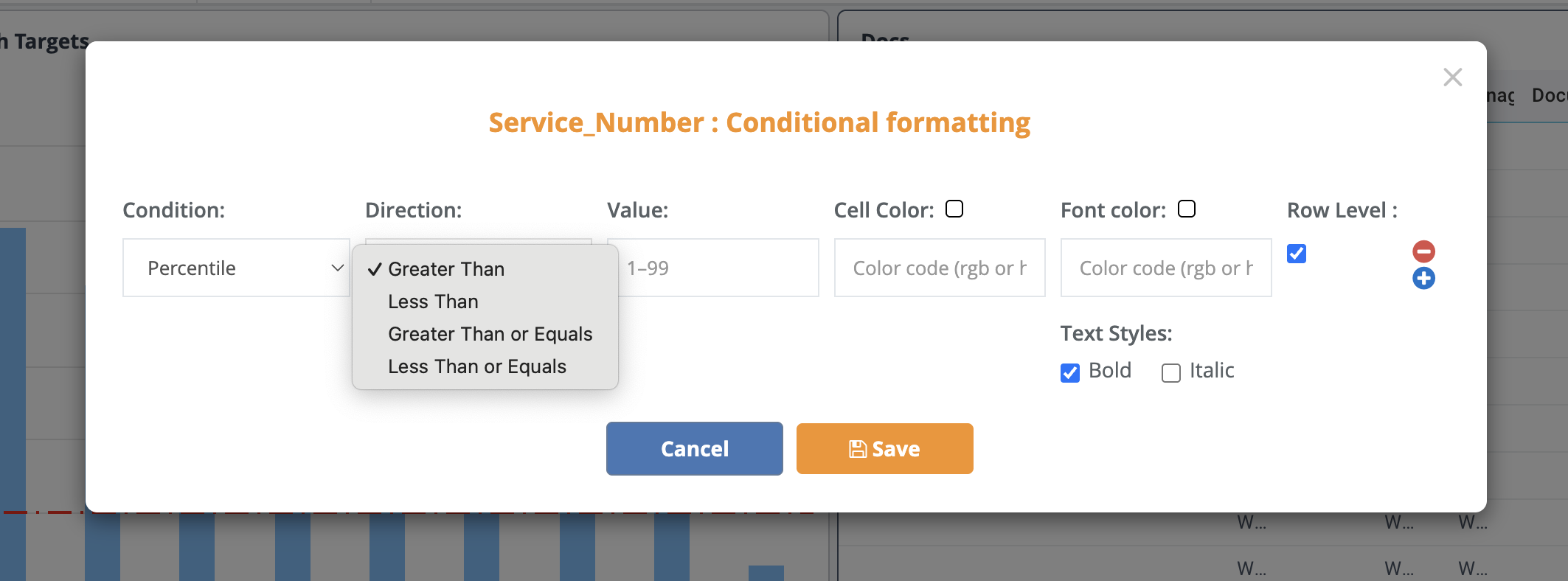This screenshot has height=581, width=1568.
Task: Click the Cell Color code field
Action: pyautogui.click(x=940, y=268)
